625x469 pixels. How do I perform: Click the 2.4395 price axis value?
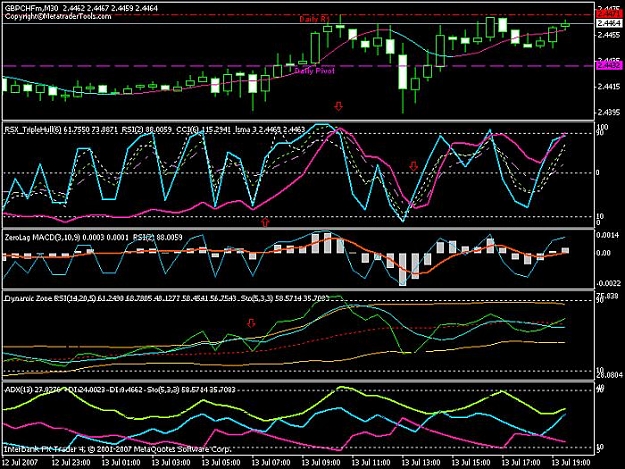(609, 112)
